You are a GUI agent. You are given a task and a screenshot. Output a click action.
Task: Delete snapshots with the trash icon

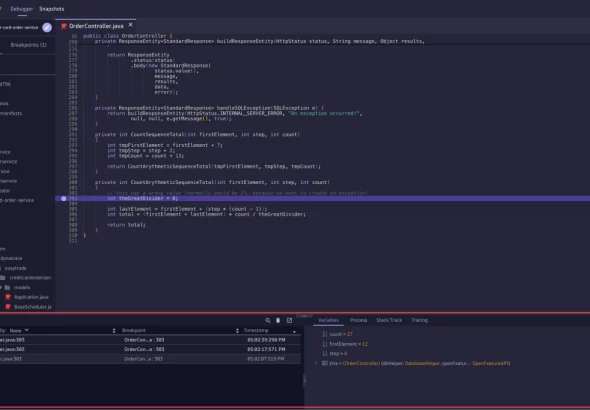click(x=278, y=320)
